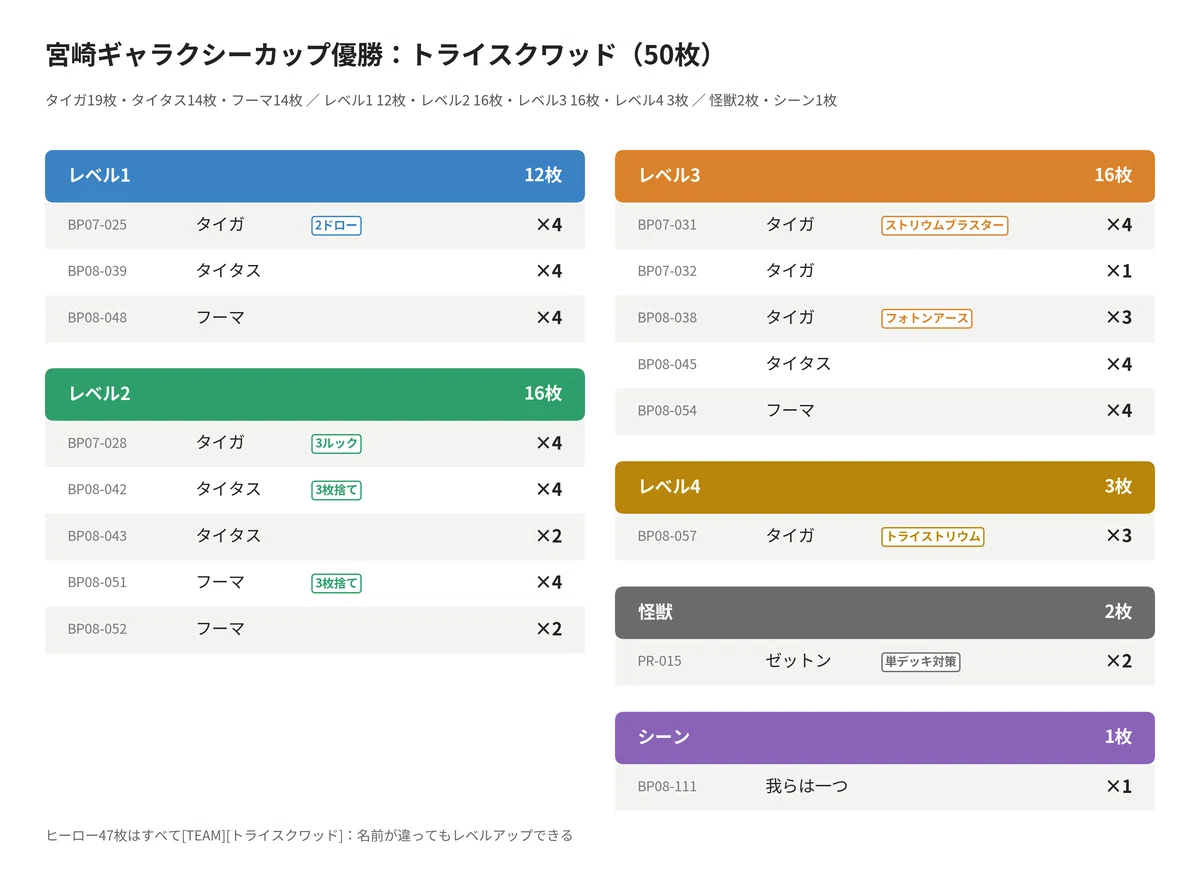This screenshot has height=870, width=1200.
Task: Click the name フーマ in the BP08-048 row
Action: (x=220, y=317)
